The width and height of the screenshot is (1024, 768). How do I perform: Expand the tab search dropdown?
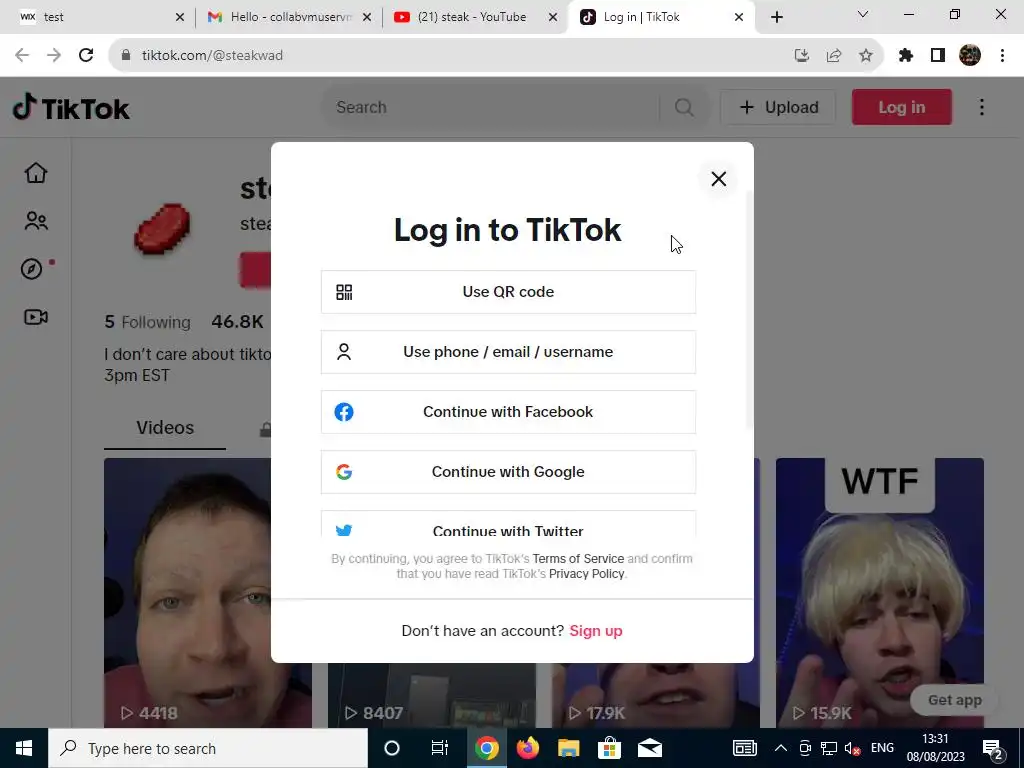[863, 14]
